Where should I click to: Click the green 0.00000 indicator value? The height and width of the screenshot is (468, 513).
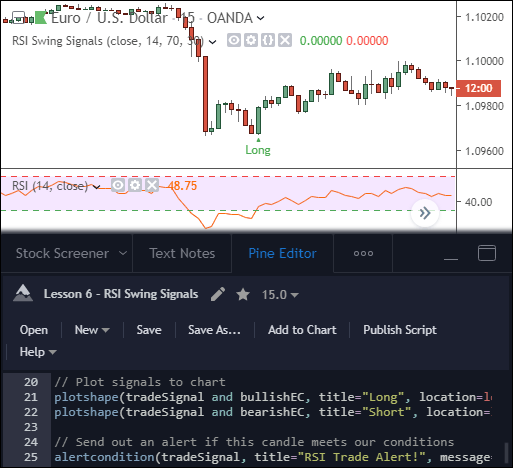click(x=321, y=41)
